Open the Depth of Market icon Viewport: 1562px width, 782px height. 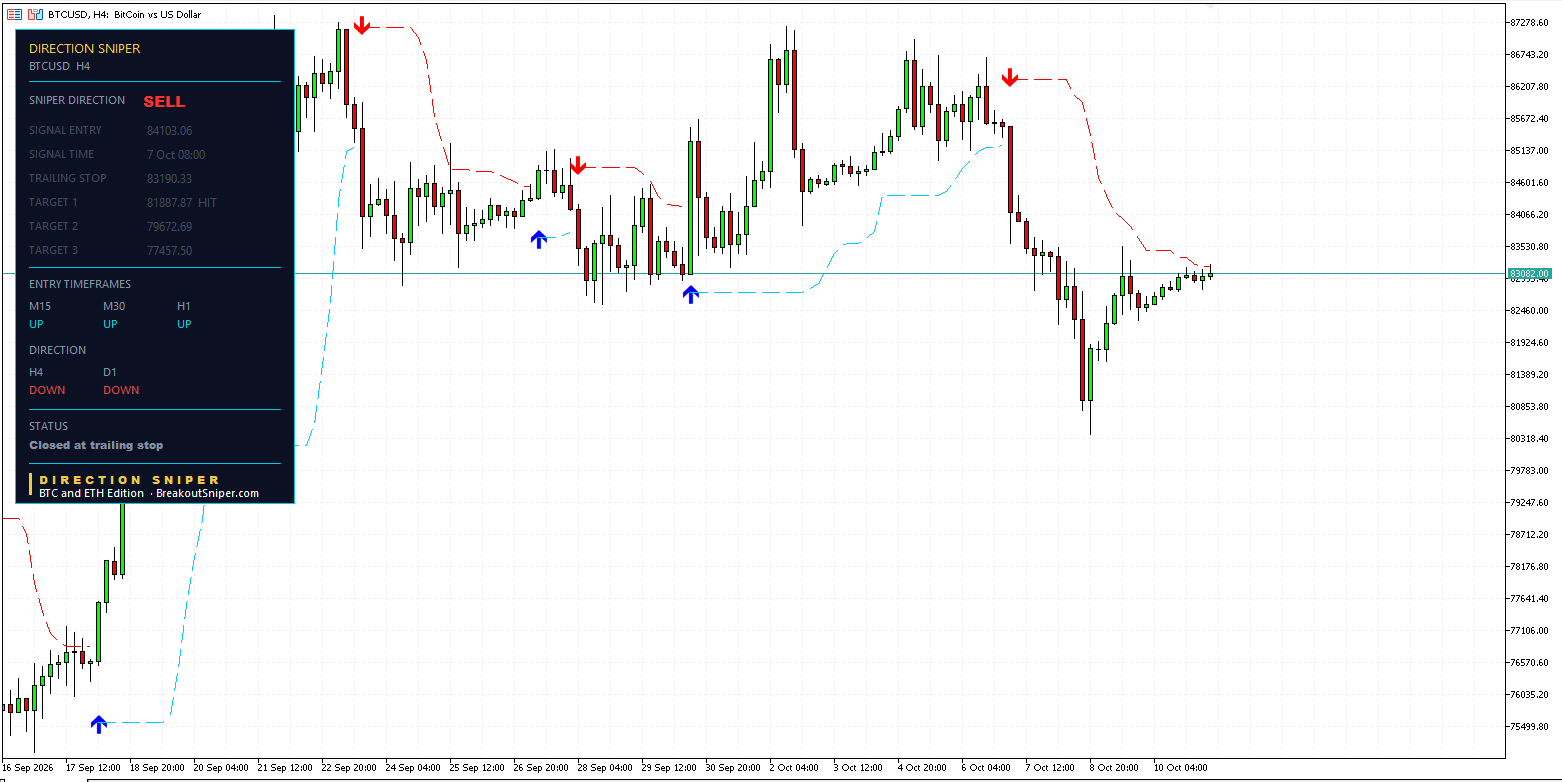14,15
